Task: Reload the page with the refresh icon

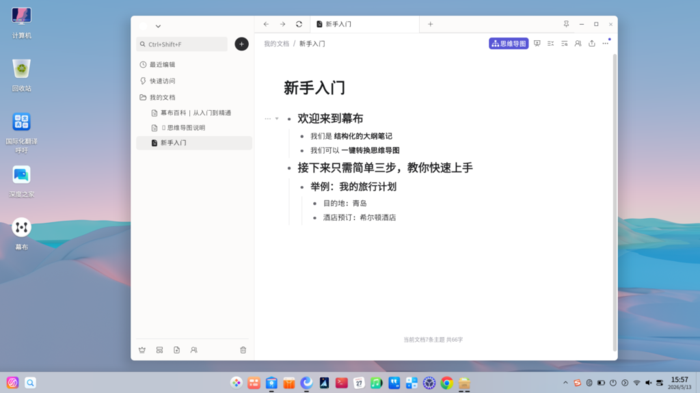Action: pos(299,24)
